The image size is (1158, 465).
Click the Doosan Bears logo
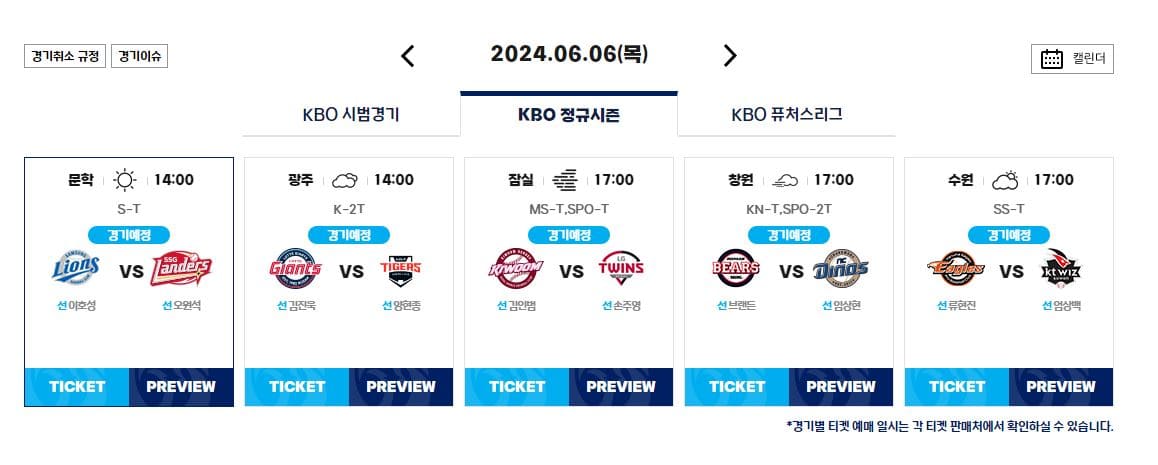(736, 269)
